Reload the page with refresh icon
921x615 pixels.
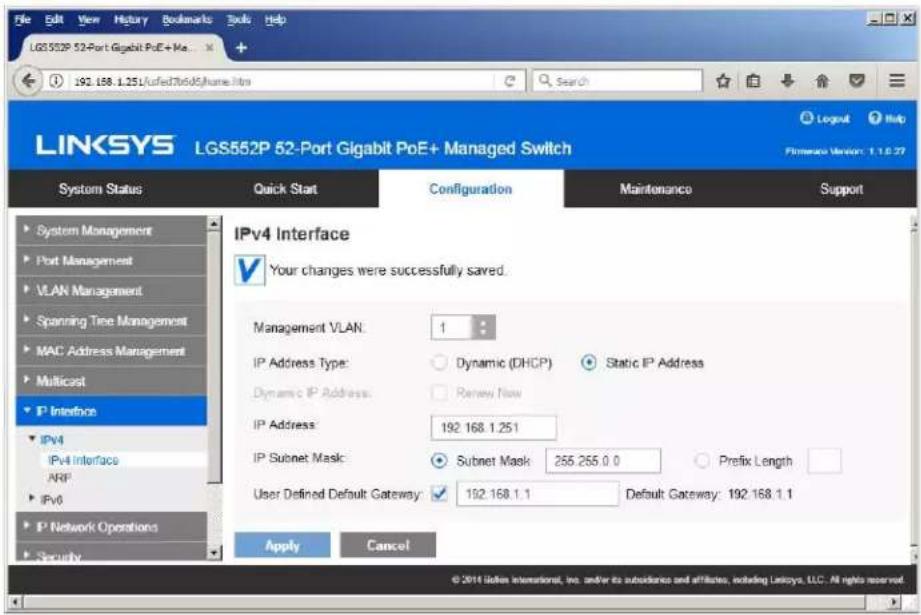tap(510, 81)
